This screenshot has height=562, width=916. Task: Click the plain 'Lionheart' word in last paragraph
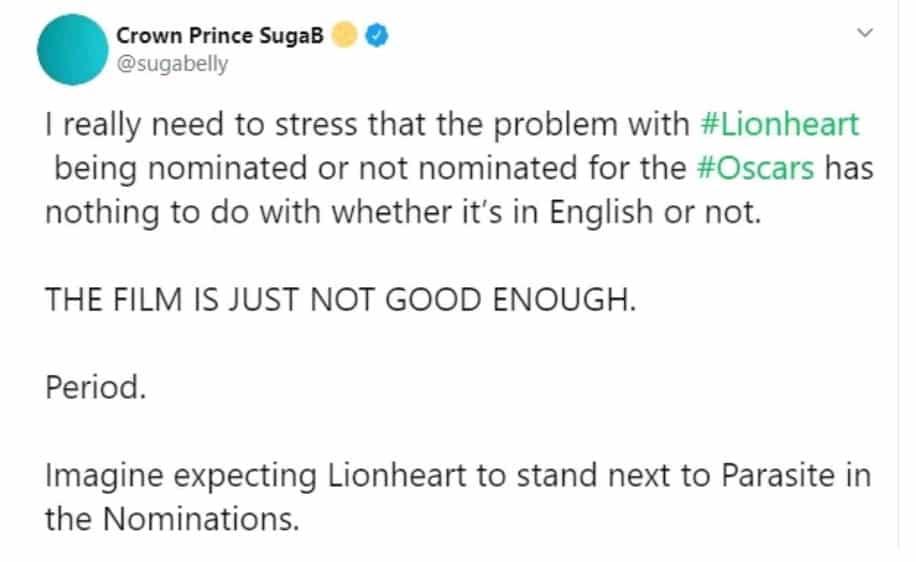pyautogui.click(x=397, y=475)
